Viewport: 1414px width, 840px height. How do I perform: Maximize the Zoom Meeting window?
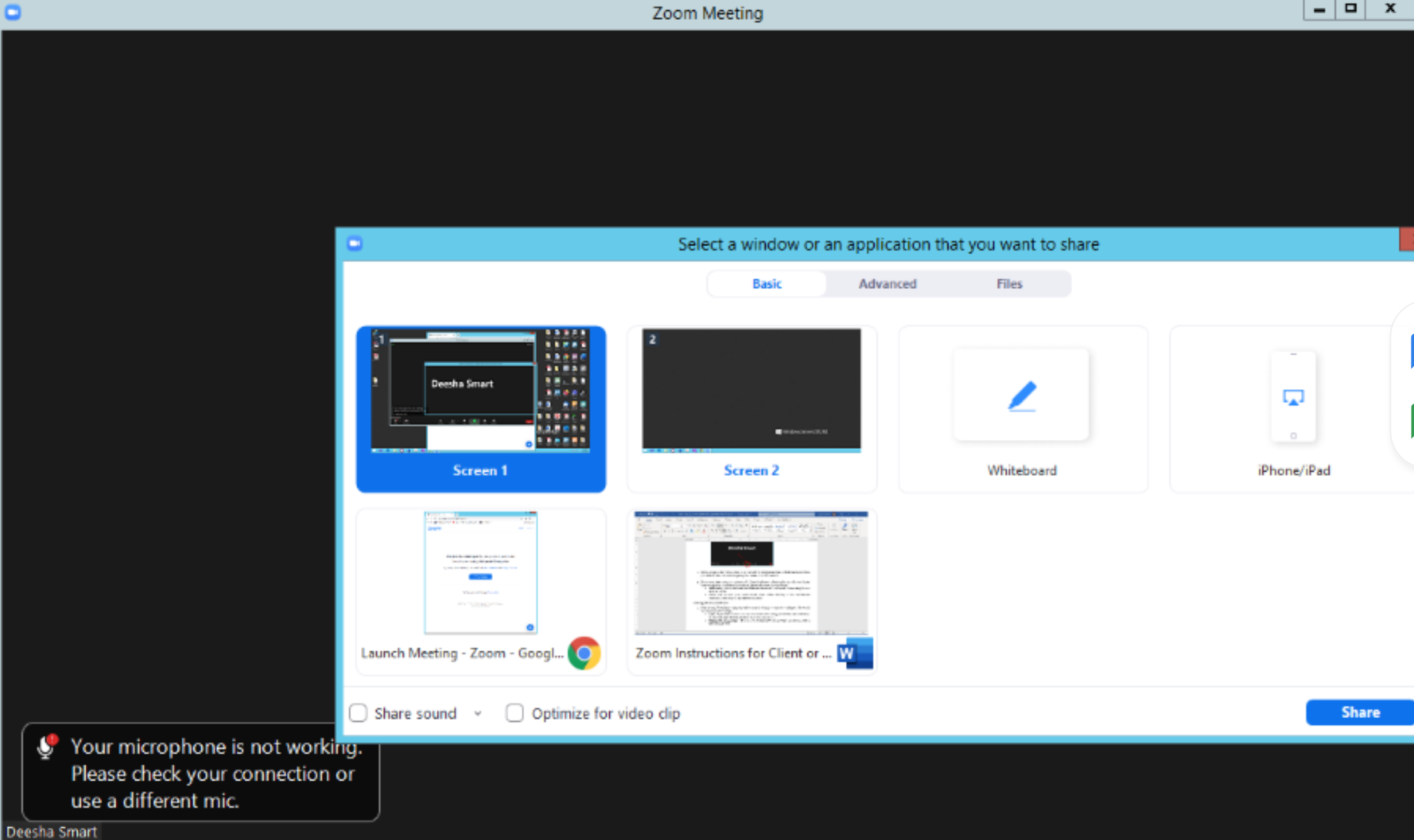(x=1350, y=9)
